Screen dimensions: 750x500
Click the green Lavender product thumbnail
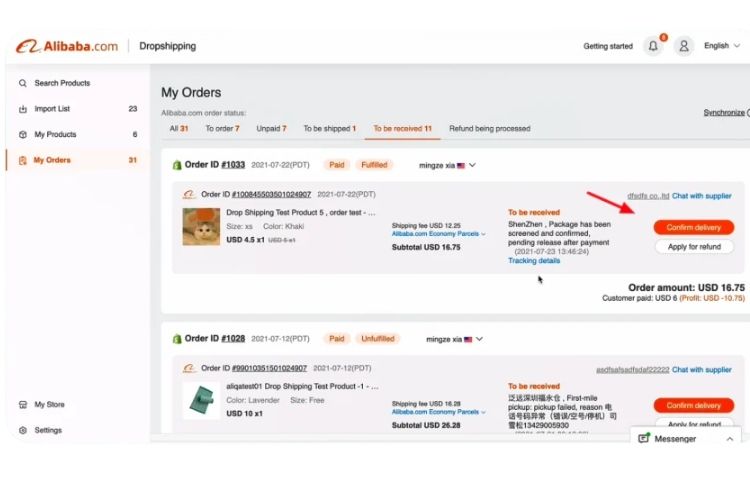coord(201,400)
